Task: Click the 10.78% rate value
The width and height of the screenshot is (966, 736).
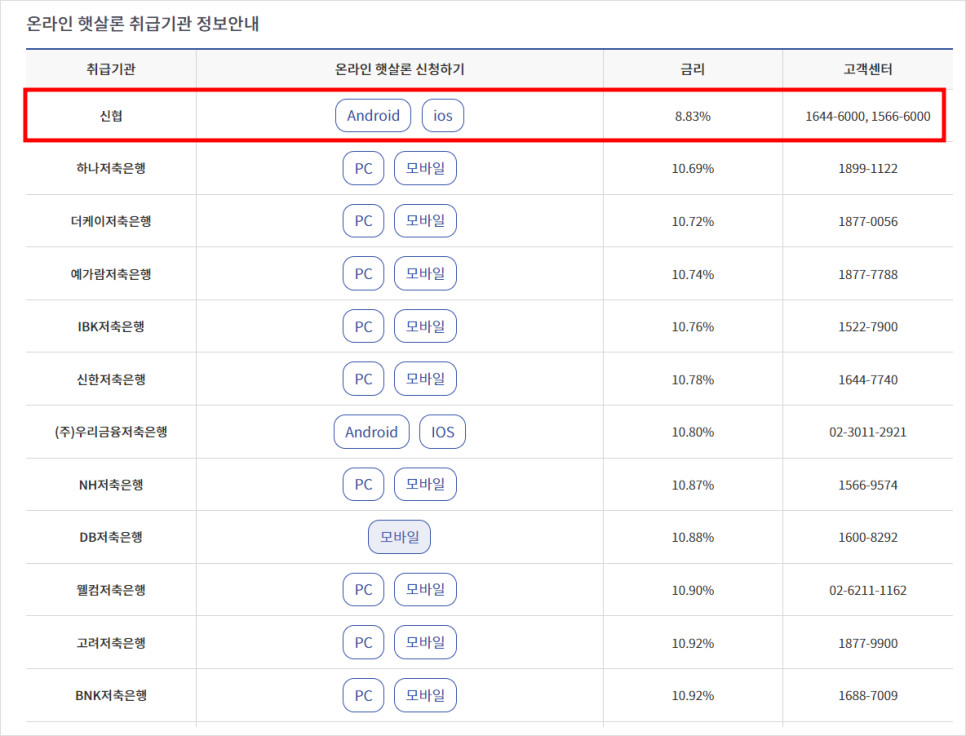Action: tap(692, 379)
